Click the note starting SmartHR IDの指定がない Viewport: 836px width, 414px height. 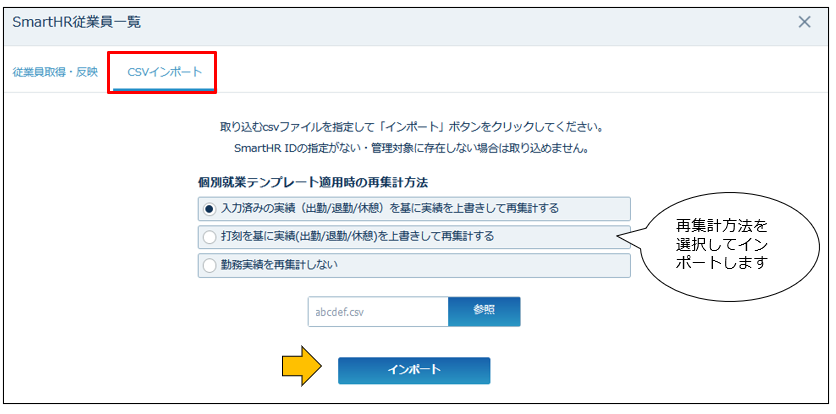point(412,149)
